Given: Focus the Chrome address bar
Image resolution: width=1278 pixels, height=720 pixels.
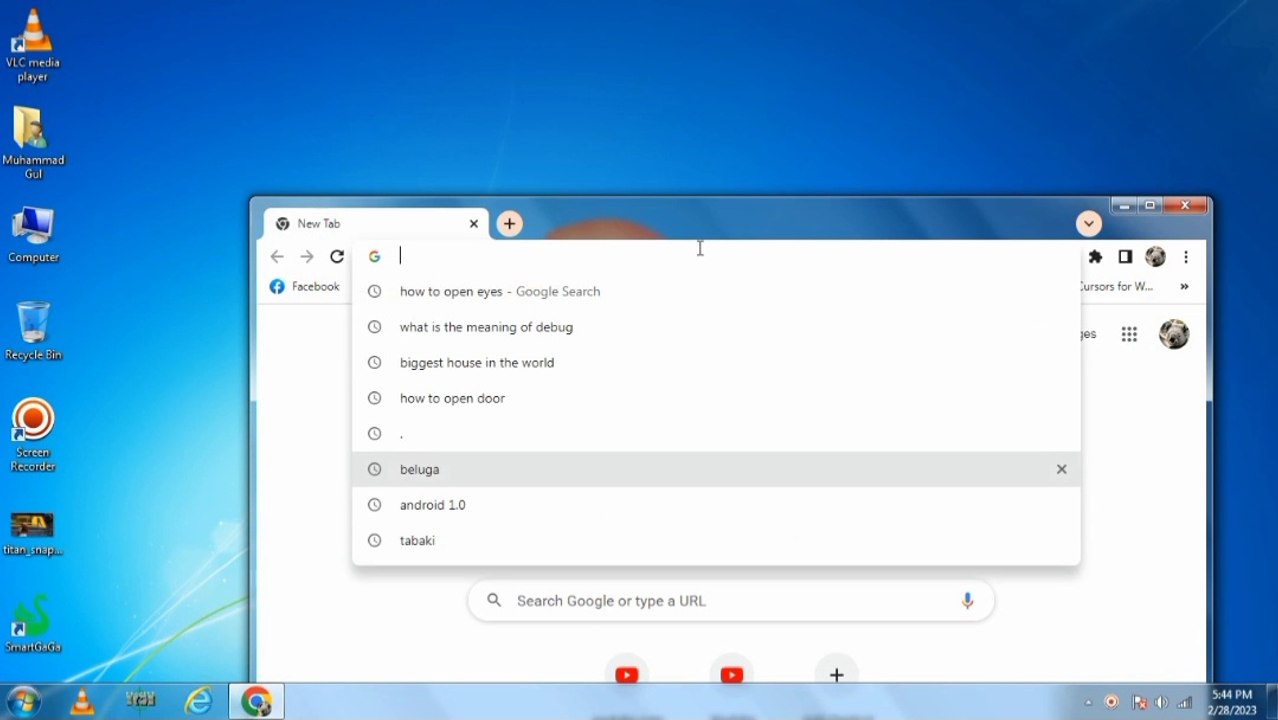Looking at the screenshot, I should pos(716,256).
